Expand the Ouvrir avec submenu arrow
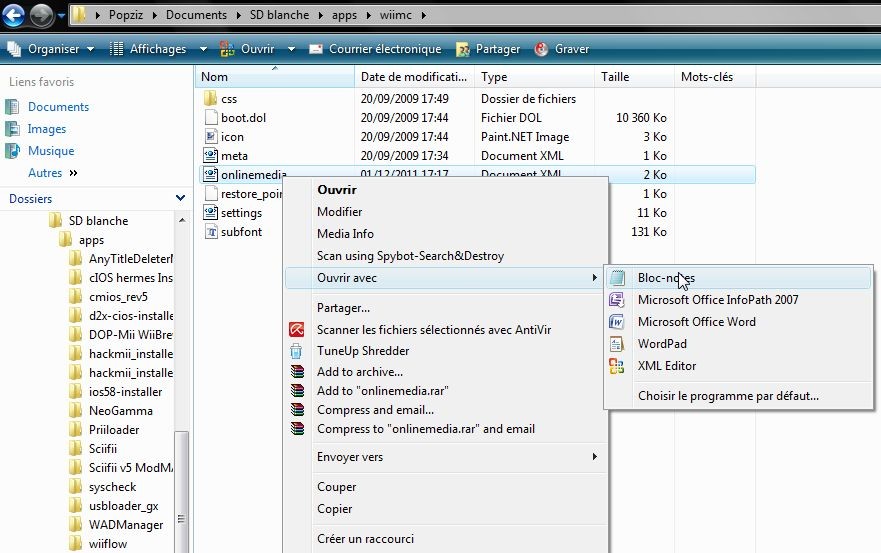This screenshot has height=553, width=881. (594, 278)
